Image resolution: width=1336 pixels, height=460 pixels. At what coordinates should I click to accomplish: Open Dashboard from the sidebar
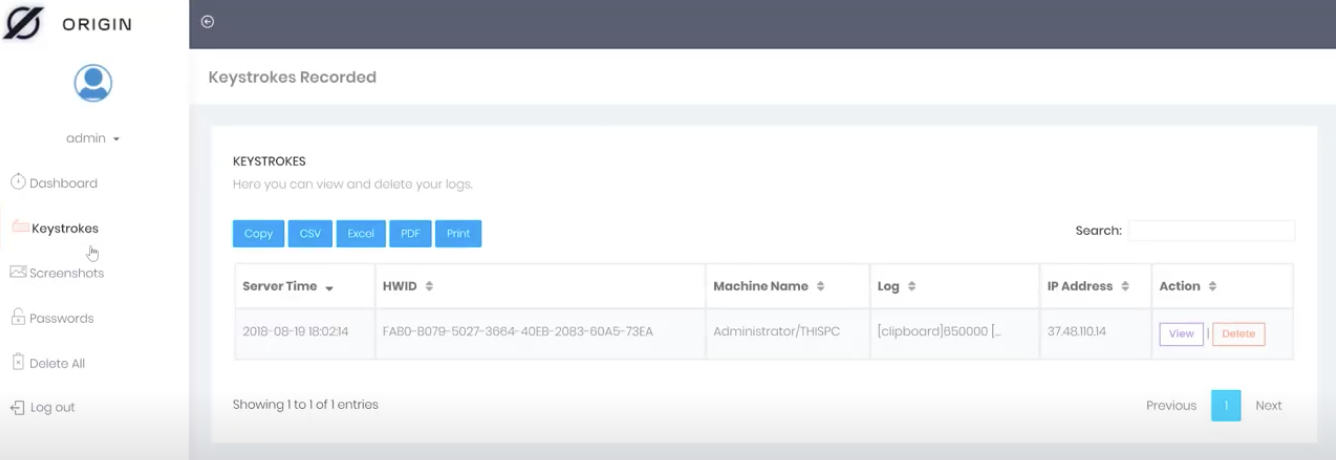click(63, 183)
